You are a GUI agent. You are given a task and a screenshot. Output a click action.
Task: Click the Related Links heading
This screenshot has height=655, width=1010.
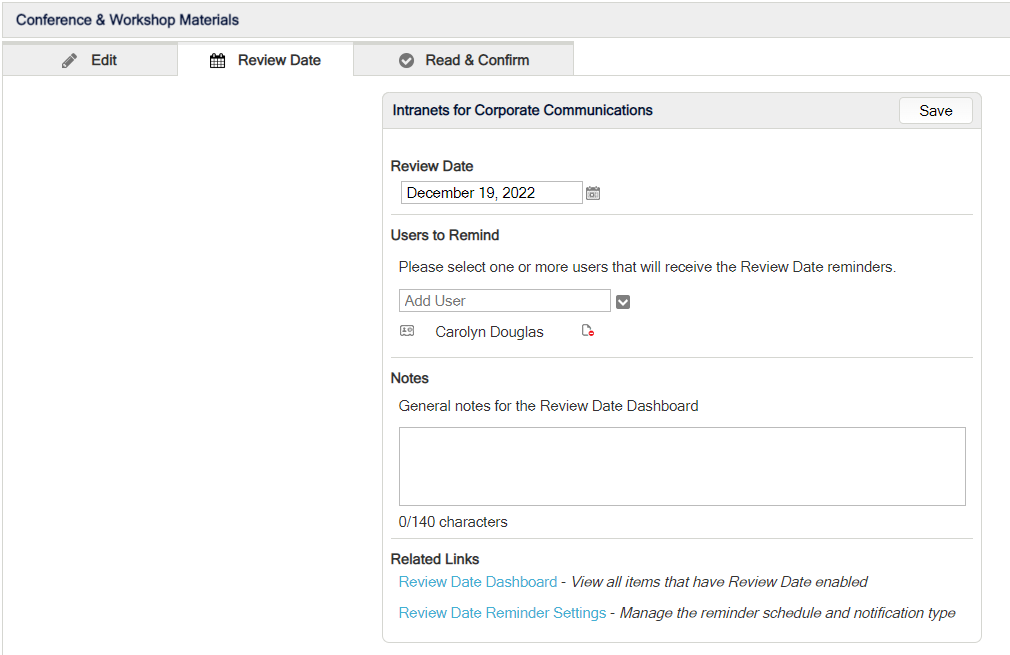click(x=435, y=559)
